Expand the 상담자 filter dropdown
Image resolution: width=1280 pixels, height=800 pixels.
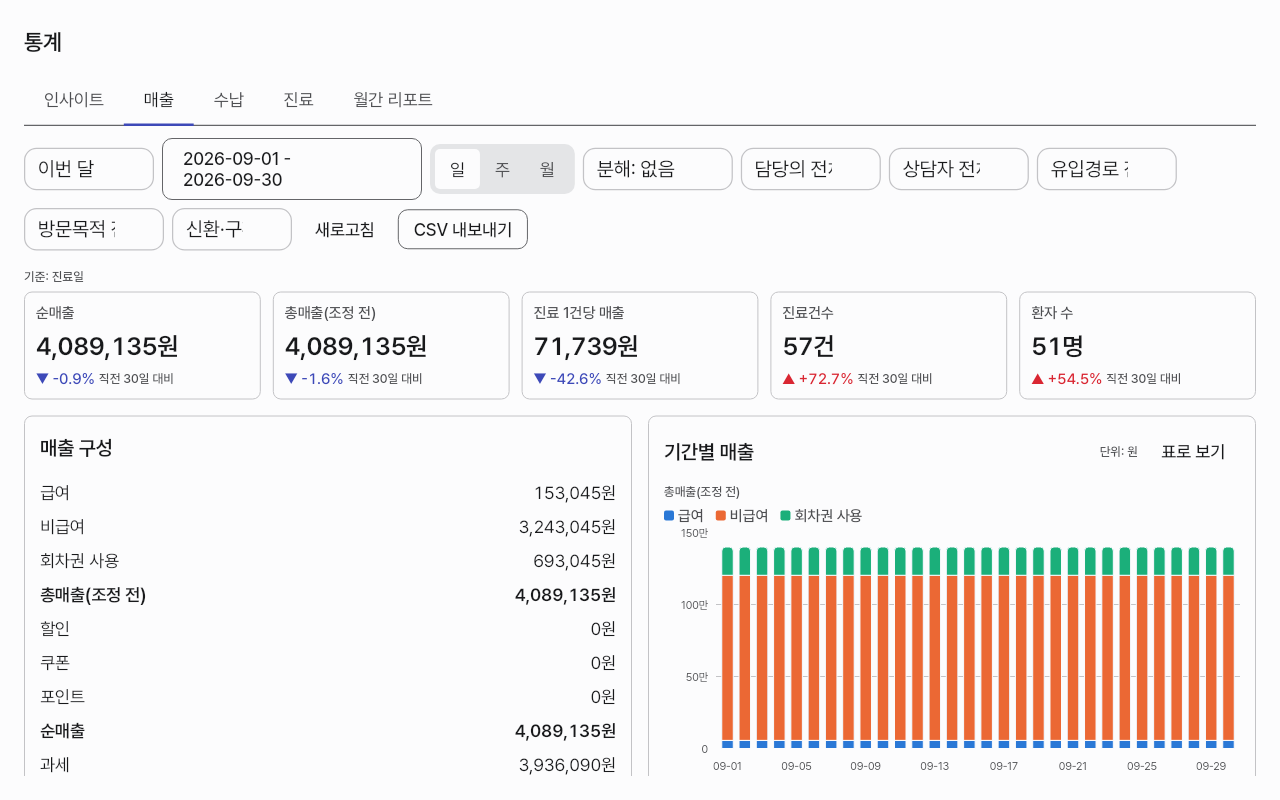pos(959,169)
